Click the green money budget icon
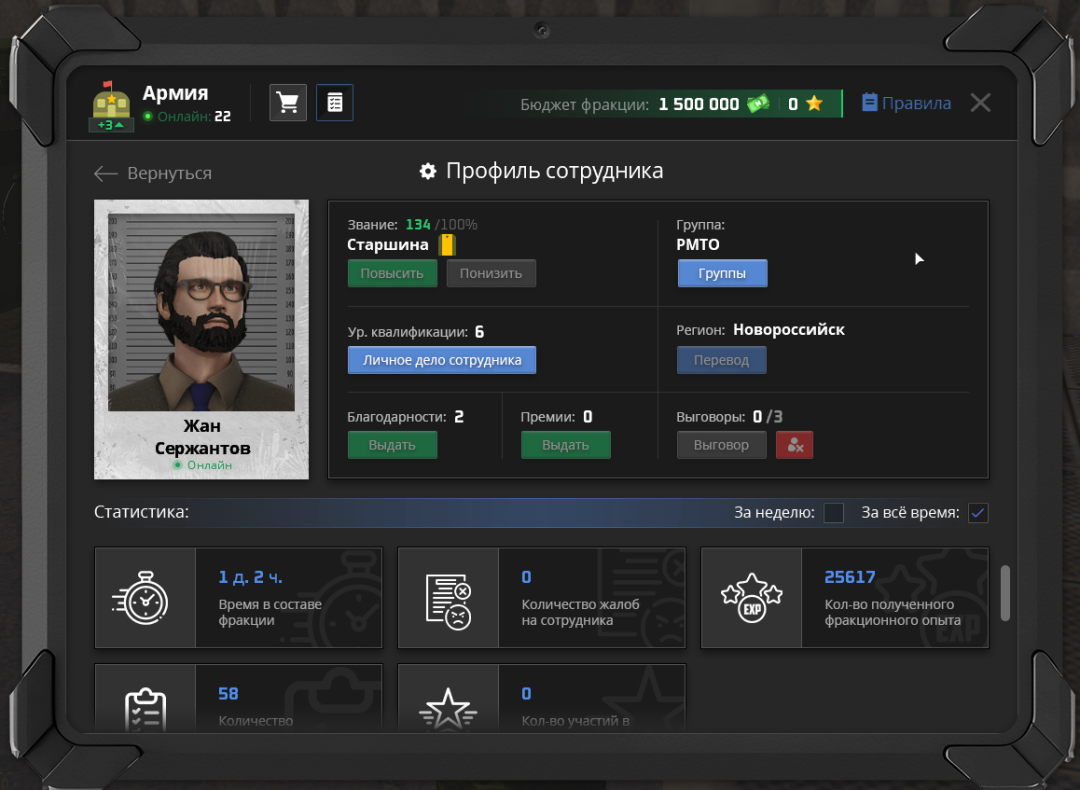Image resolution: width=1080 pixels, height=790 pixels. pyautogui.click(x=758, y=104)
